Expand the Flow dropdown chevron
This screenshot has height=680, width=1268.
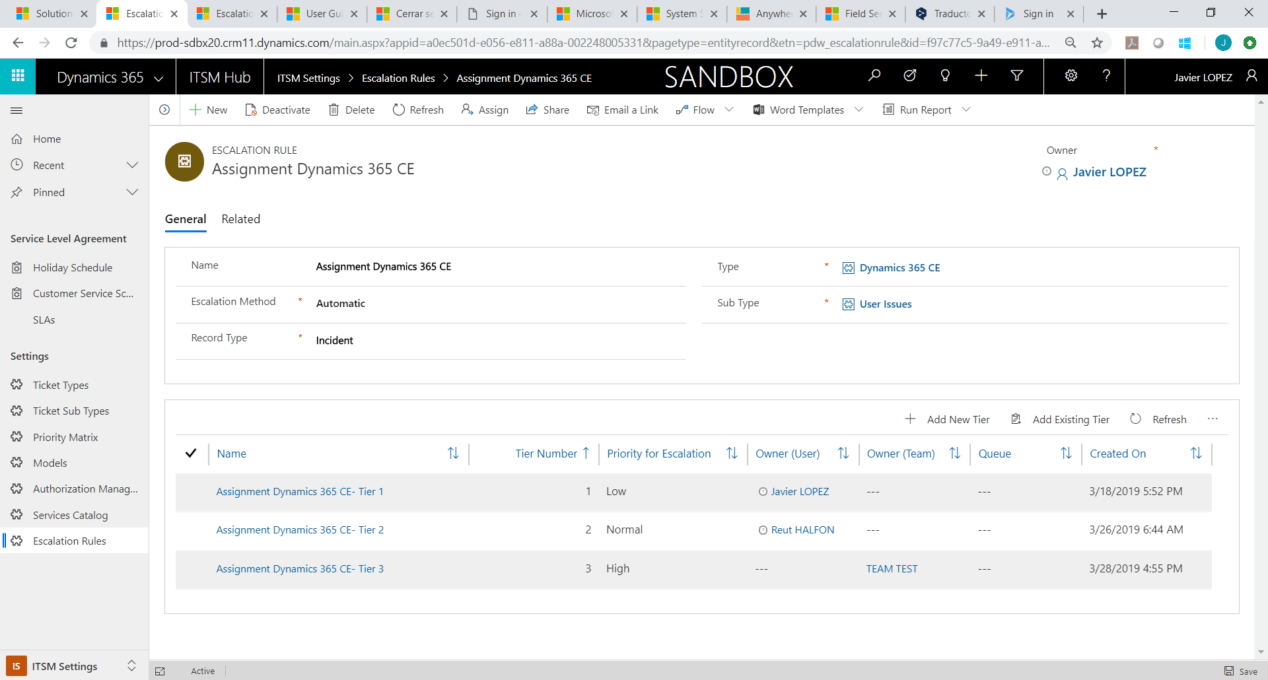[x=729, y=110]
